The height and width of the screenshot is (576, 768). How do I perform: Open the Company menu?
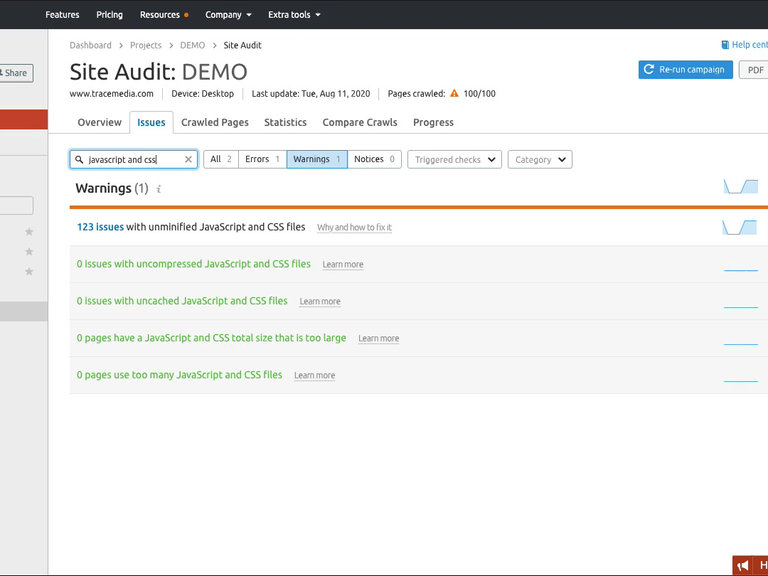click(x=228, y=15)
